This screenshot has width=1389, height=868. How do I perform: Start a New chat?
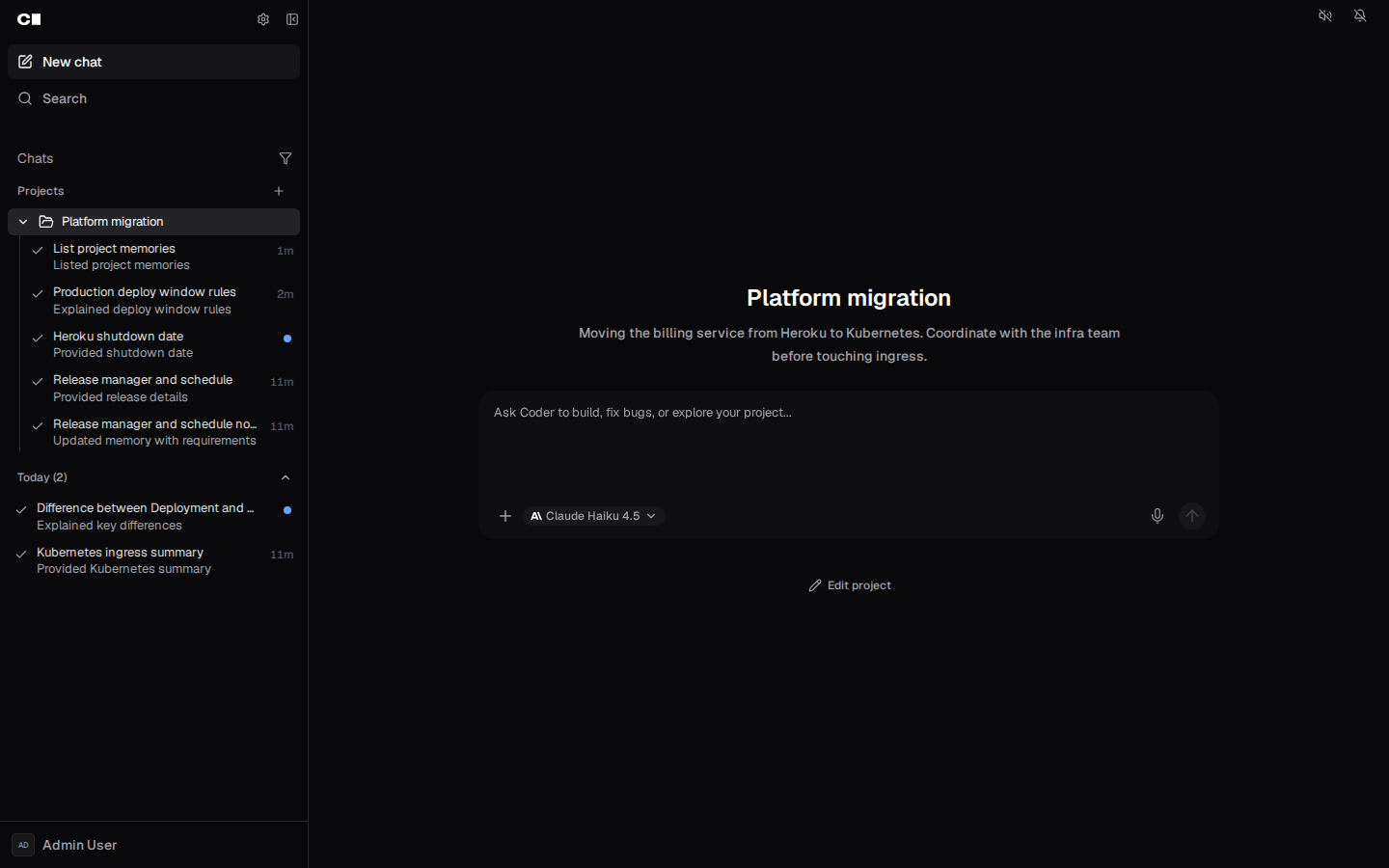click(154, 62)
